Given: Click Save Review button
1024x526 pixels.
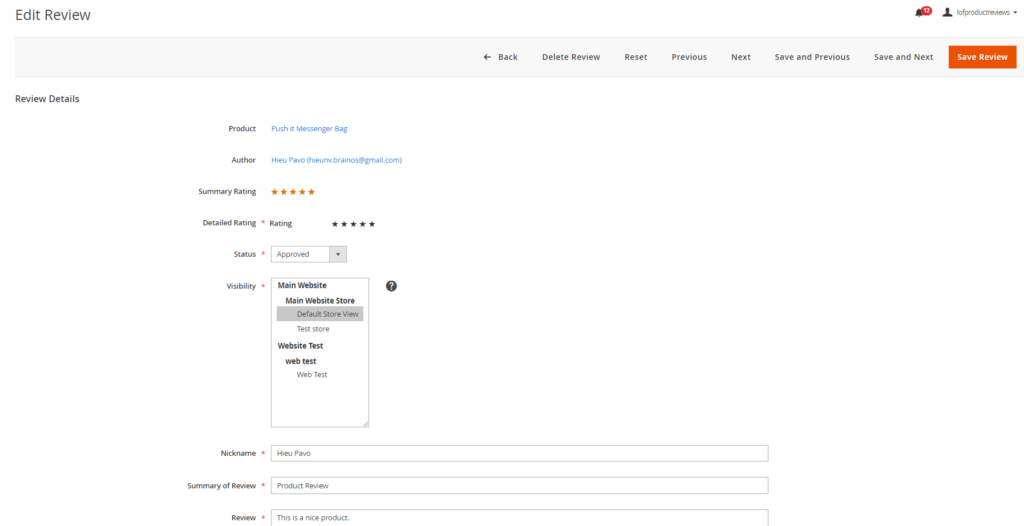Looking at the screenshot, I should (x=982, y=57).
